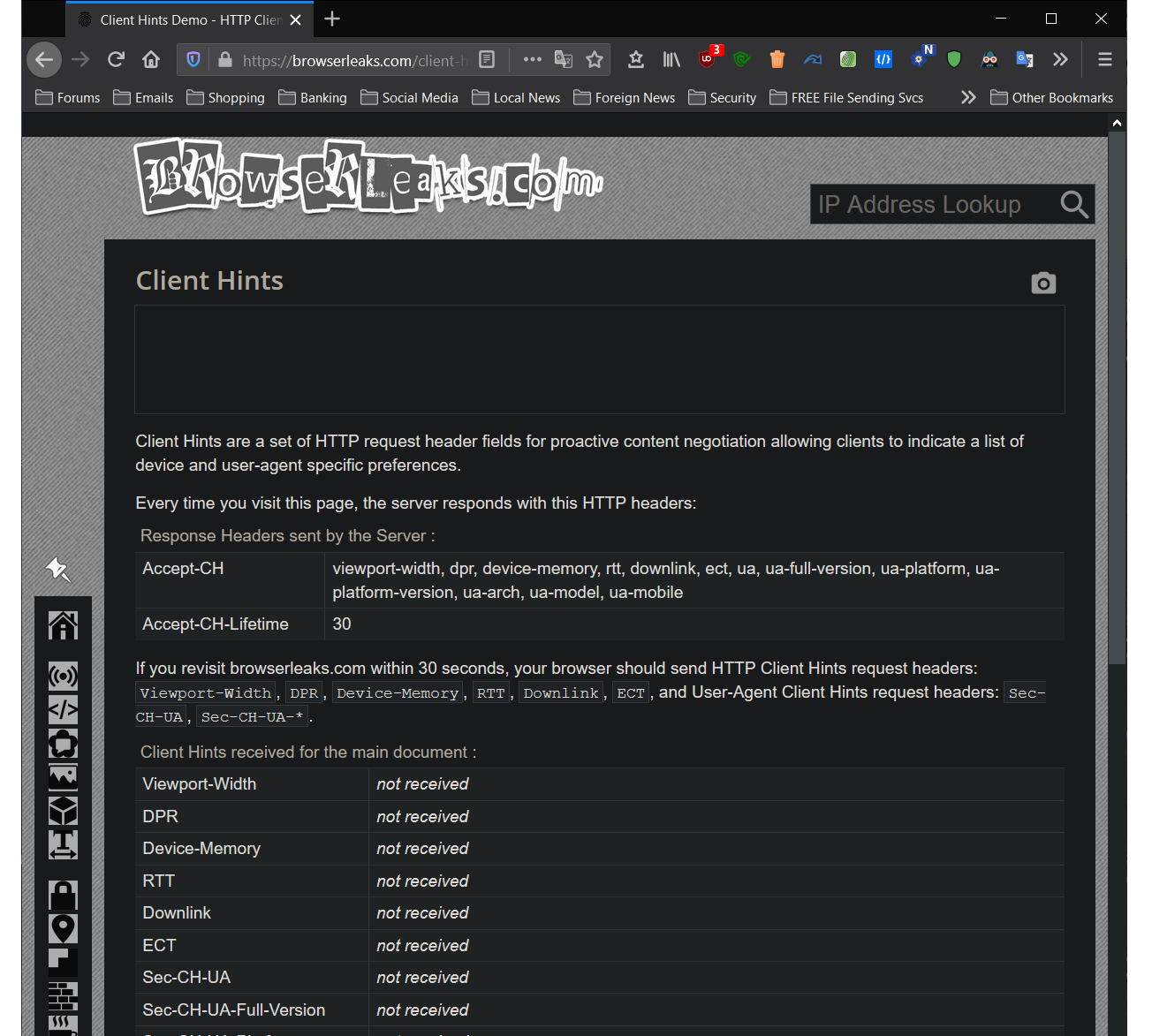Image resolution: width=1152 pixels, height=1036 pixels.
Task: Click the magnifier icon for IP lookup
Action: 1074,204
